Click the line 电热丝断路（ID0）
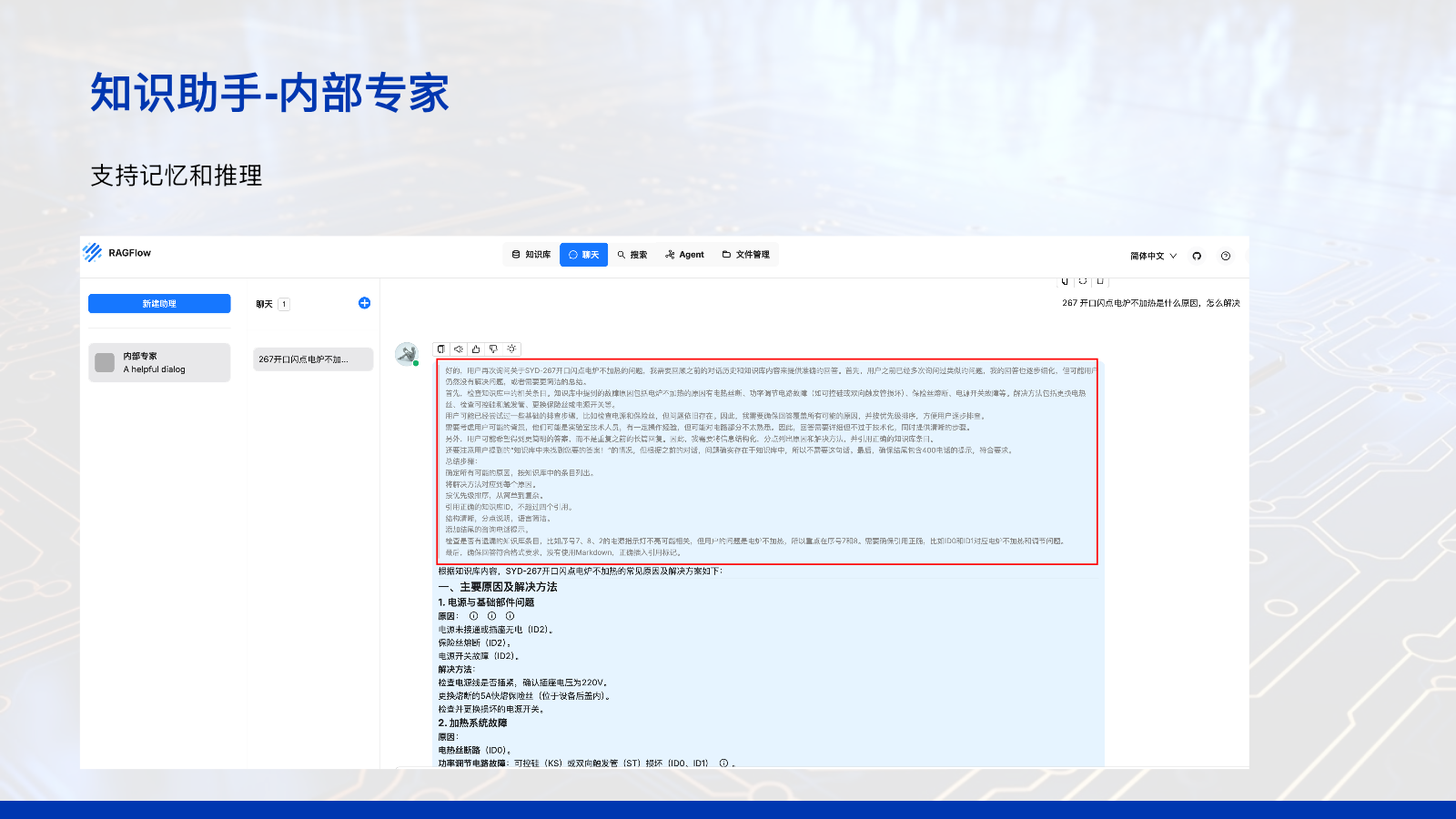The image size is (1456, 819). coord(474,751)
